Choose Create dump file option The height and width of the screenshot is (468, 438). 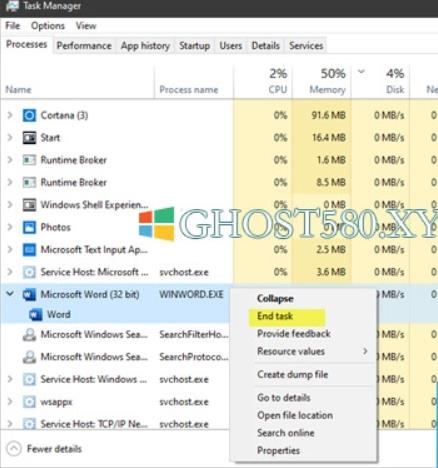coord(292,374)
